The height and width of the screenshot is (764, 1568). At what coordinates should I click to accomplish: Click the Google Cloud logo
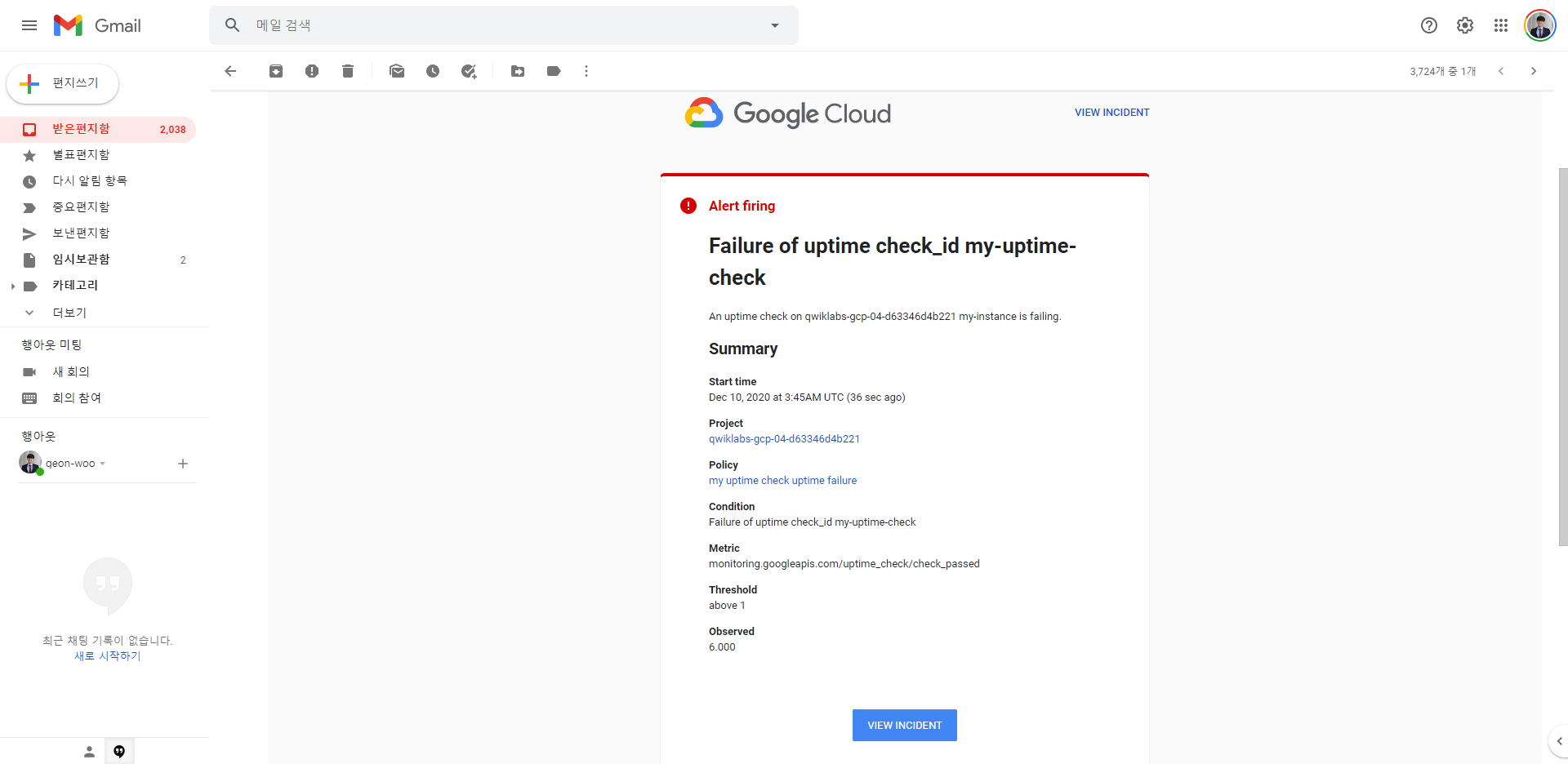coord(788,113)
